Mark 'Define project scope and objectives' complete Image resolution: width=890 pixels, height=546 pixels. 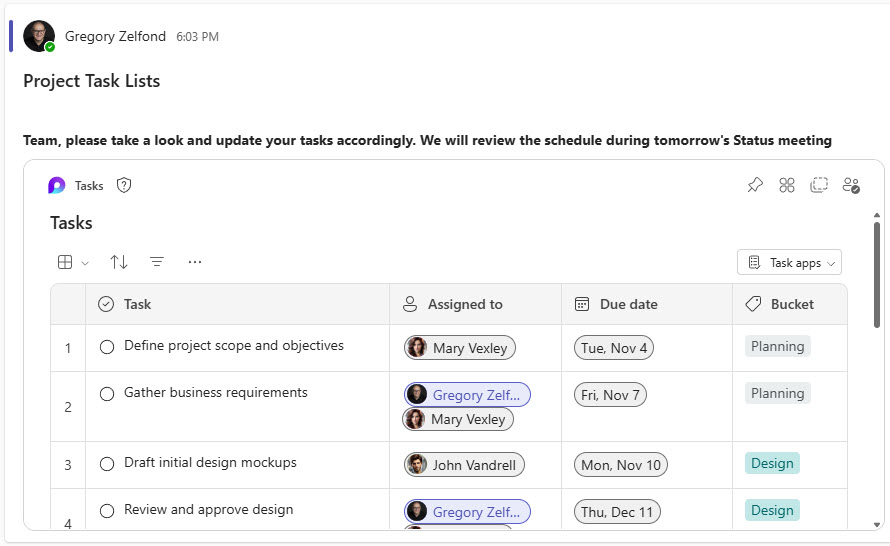point(107,347)
